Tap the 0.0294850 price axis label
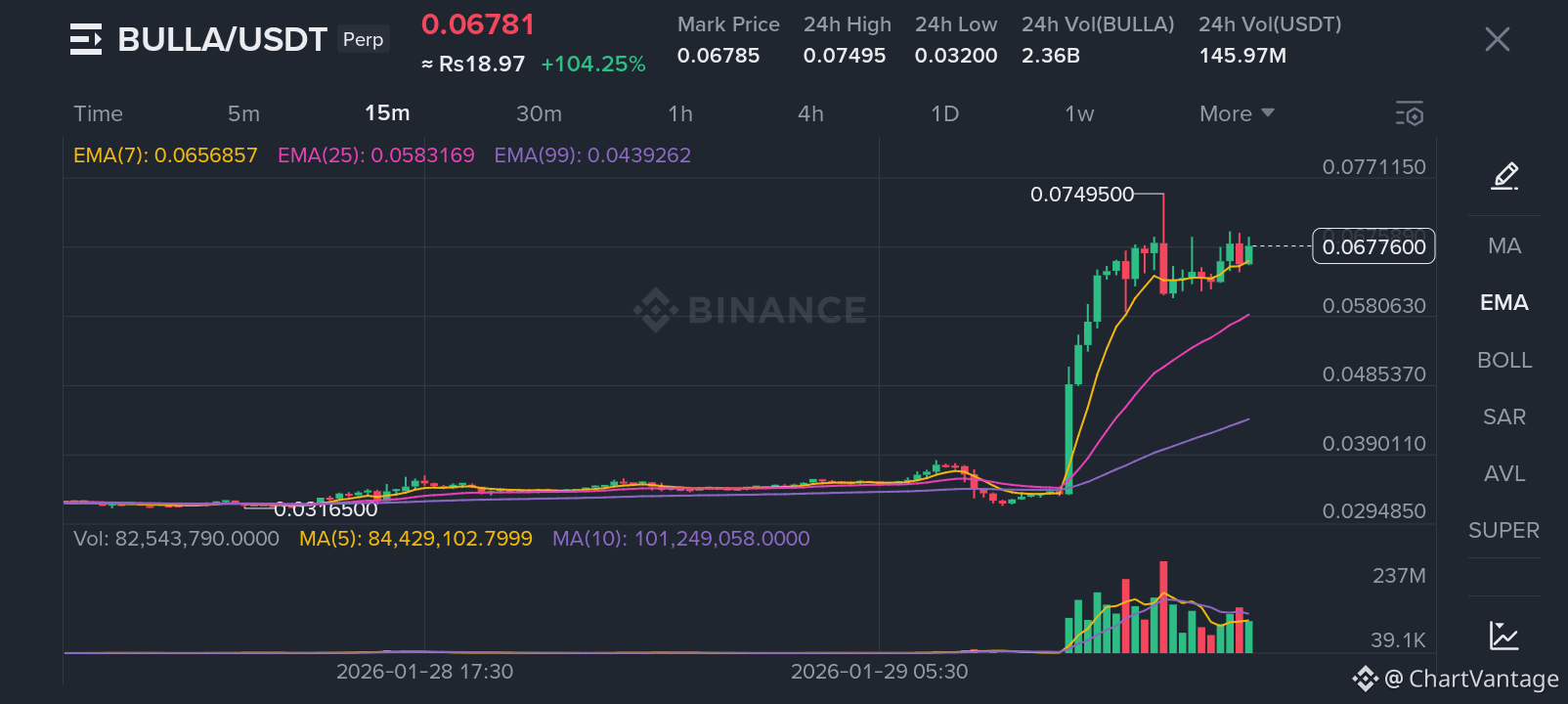This screenshot has width=1568, height=704. (x=1373, y=511)
